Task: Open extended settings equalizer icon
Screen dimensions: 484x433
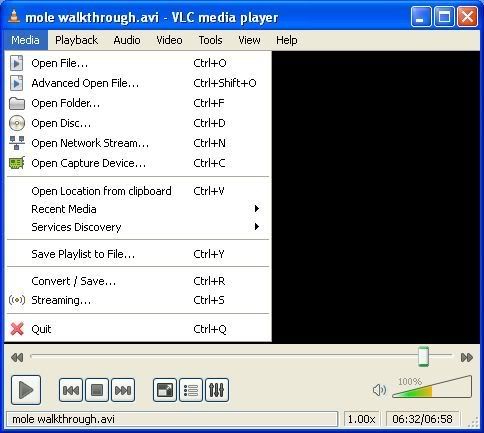Action: pos(217,390)
